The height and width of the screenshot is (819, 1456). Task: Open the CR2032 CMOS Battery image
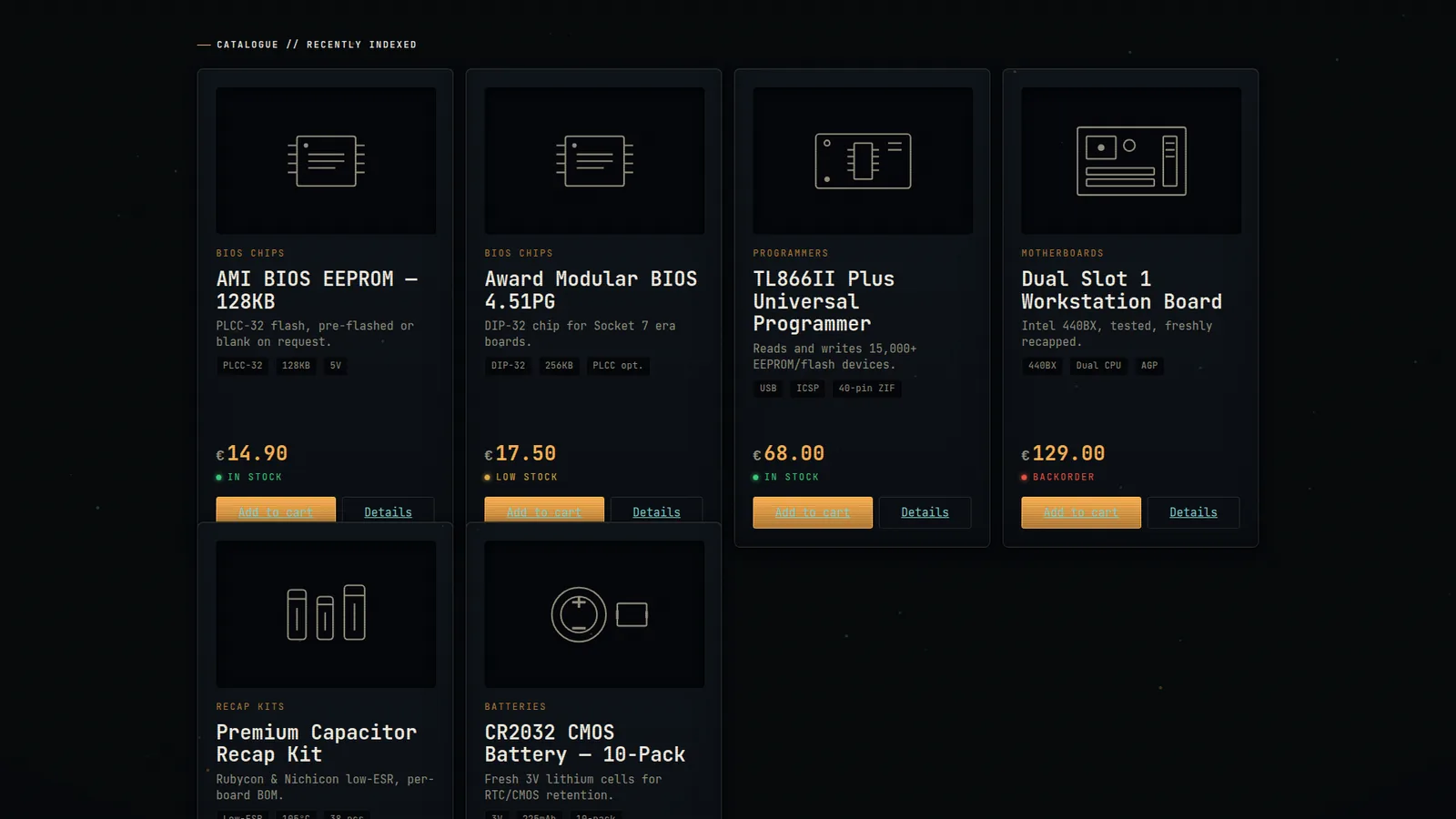pos(594,614)
